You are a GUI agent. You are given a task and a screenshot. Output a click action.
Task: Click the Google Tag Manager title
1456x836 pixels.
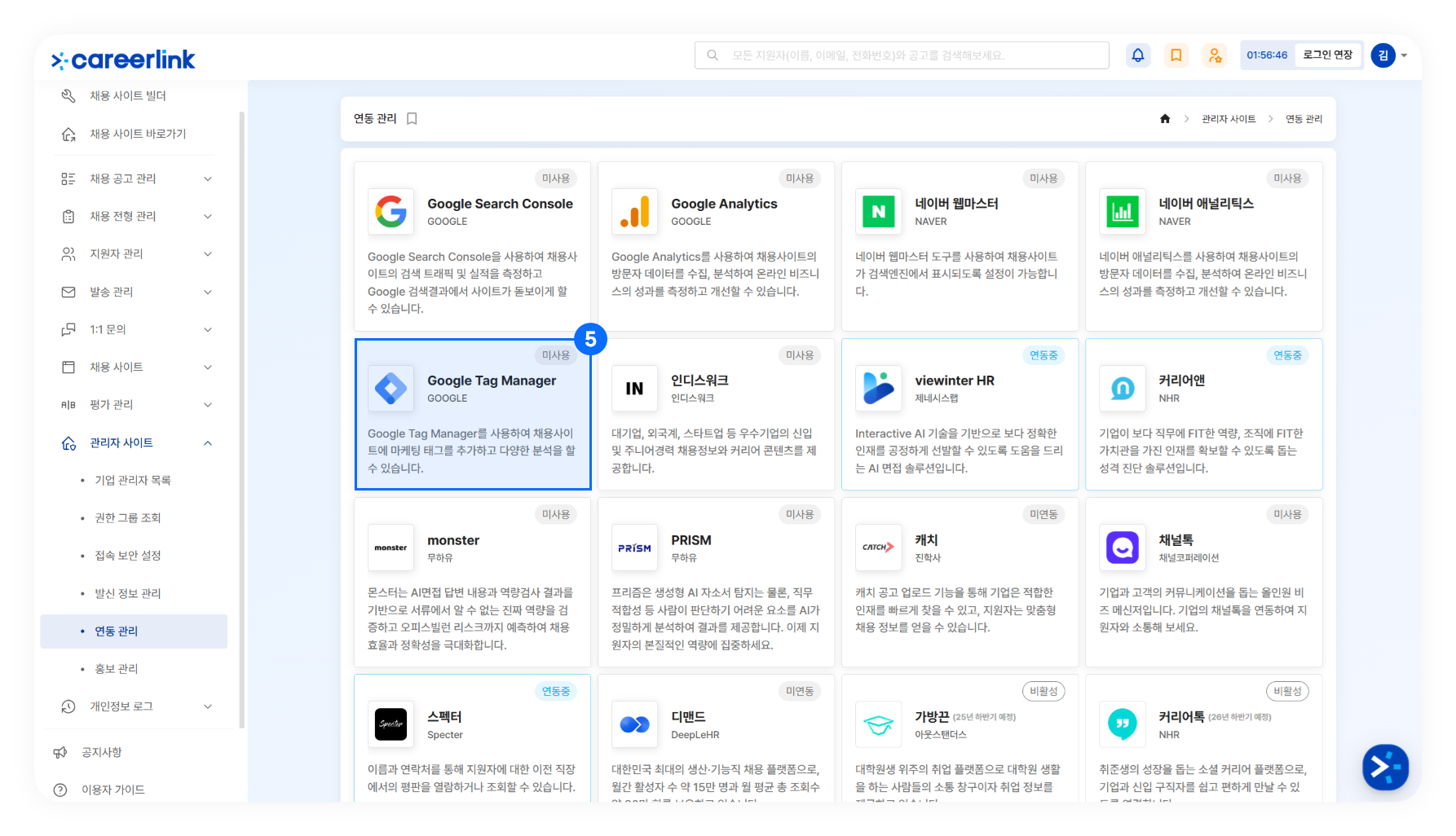tap(492, 381)
